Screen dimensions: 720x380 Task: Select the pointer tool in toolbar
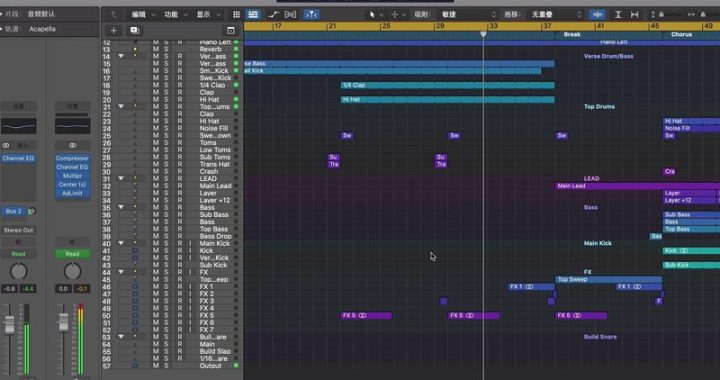tap(372, 15)
